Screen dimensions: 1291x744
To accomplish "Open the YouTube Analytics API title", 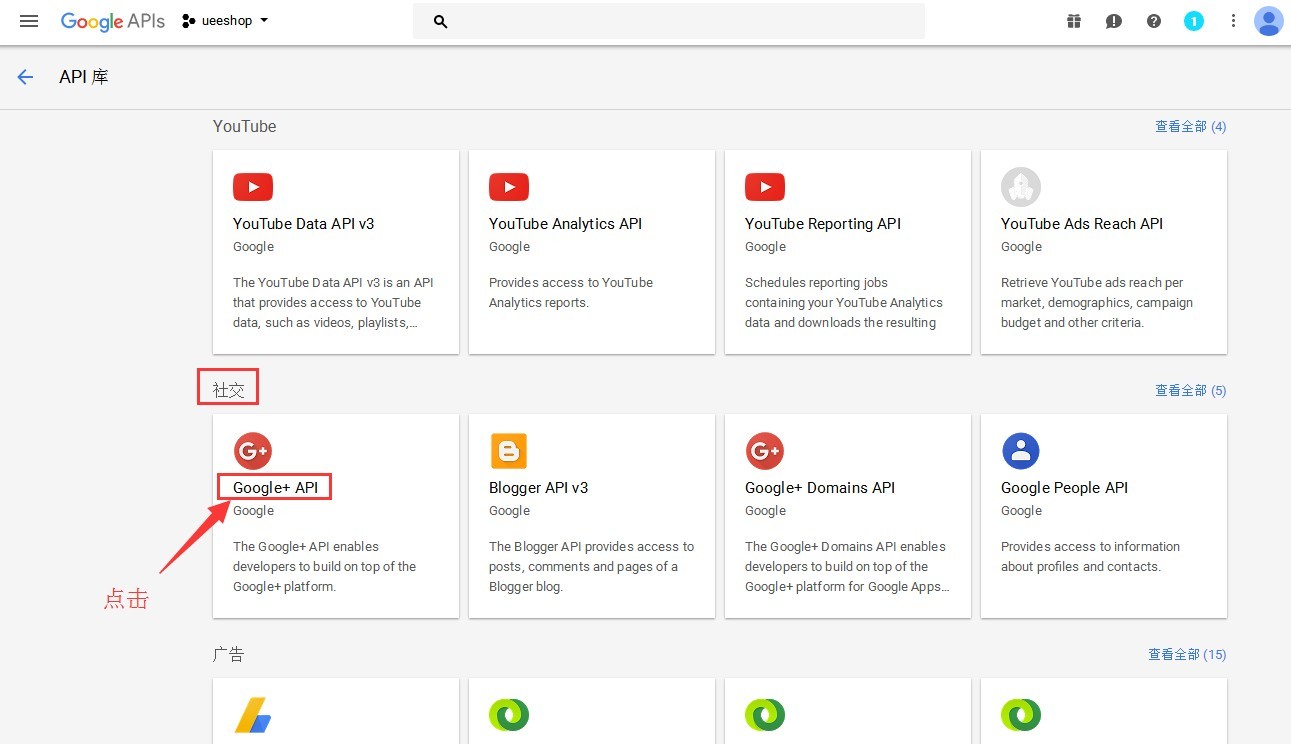I will click(566, 224).
